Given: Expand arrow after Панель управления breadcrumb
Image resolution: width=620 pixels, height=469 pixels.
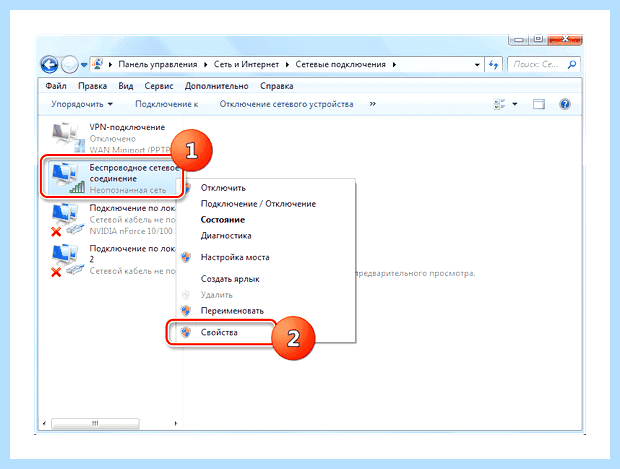Looking at the screenshot, I should [206, 65].
